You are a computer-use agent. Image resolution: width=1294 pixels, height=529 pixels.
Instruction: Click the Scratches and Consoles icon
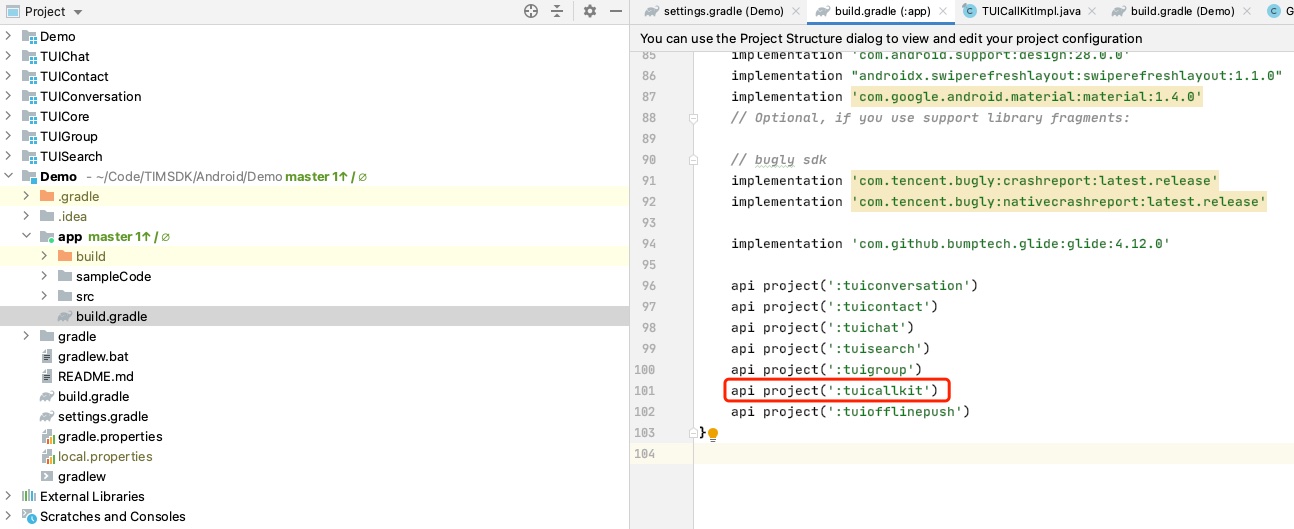[29, 517]
